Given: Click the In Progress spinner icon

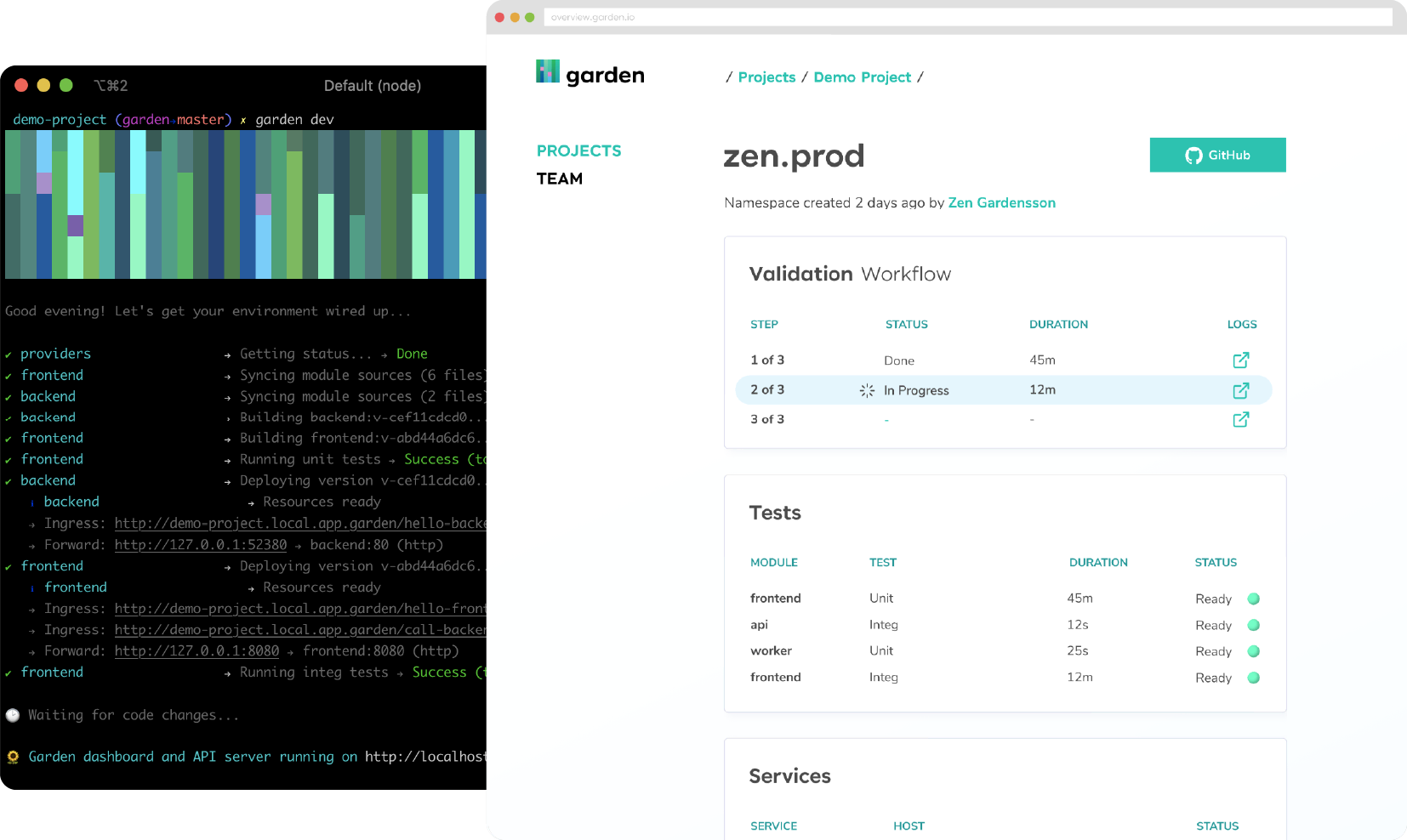Looking at the screenshot, I should [x=867, y=390].
